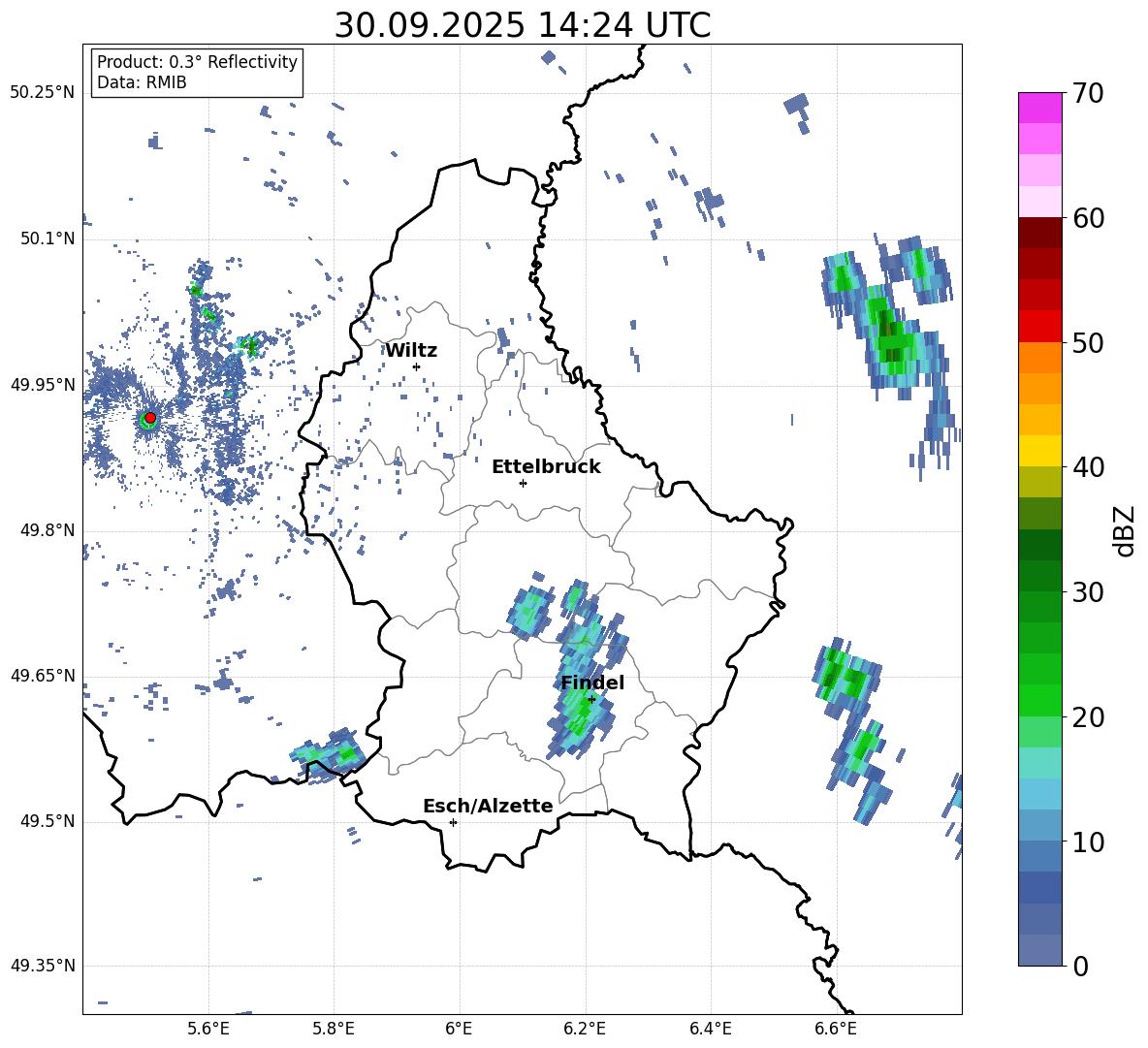Screen dimensions: 1148x1048
Task: Click the 50 colorbar tick label
Action: [x=1088, y=342]
